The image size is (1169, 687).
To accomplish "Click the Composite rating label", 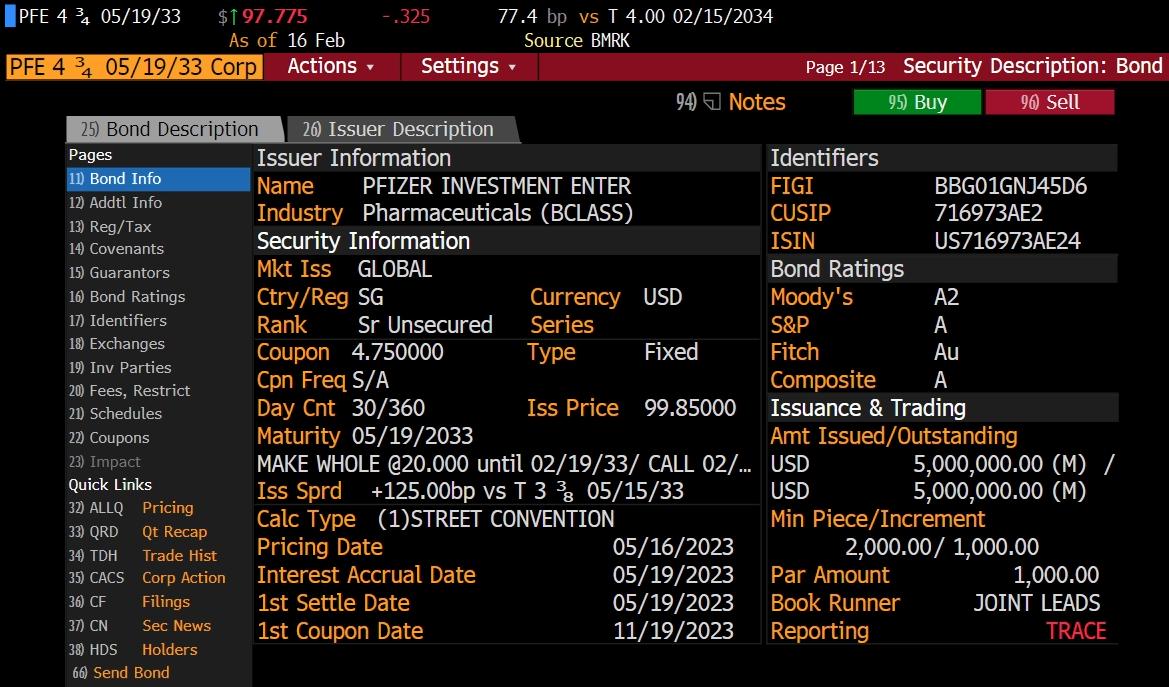I will coord(823,380).
